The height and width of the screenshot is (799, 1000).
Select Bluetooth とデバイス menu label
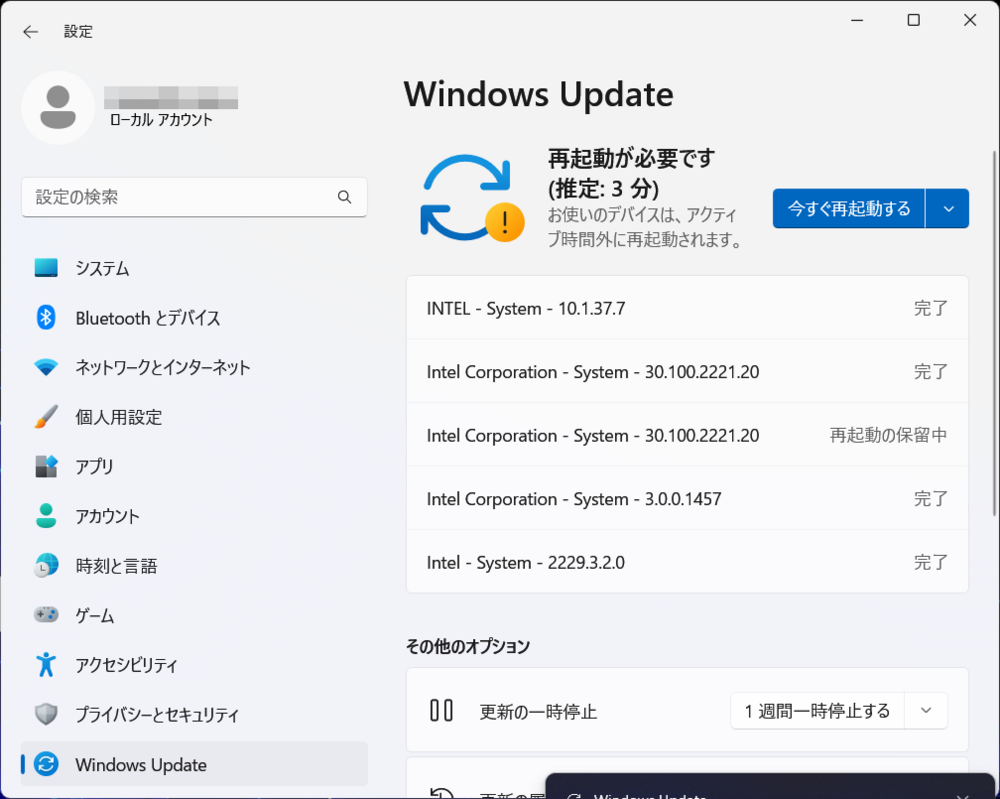click(x=148, y=318)
